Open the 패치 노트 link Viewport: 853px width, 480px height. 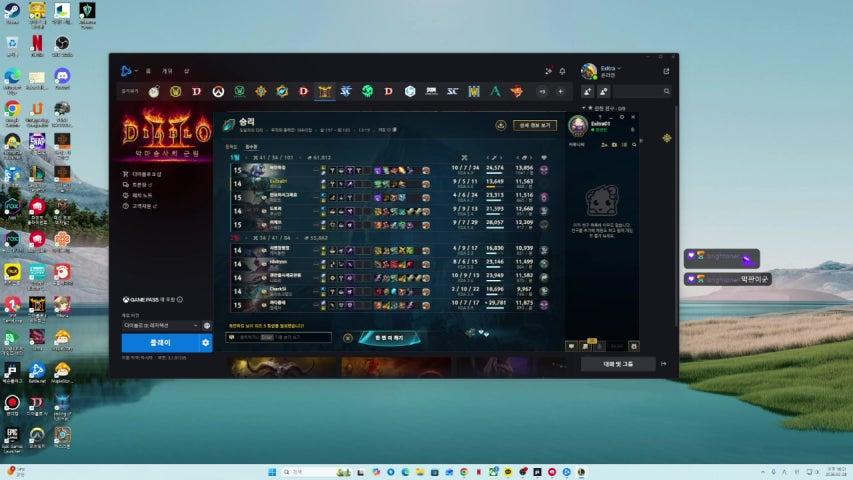(138, 195)
